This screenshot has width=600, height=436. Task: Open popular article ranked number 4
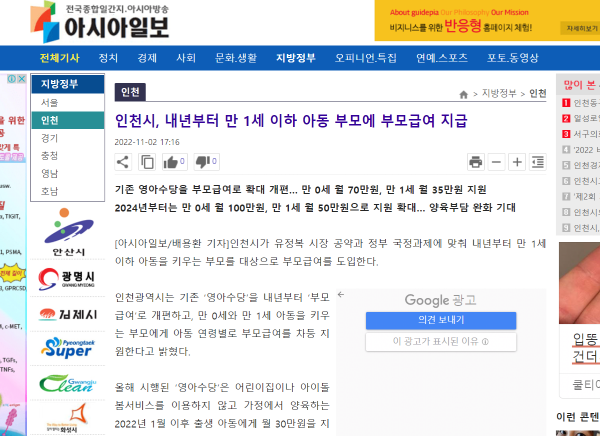580,150
